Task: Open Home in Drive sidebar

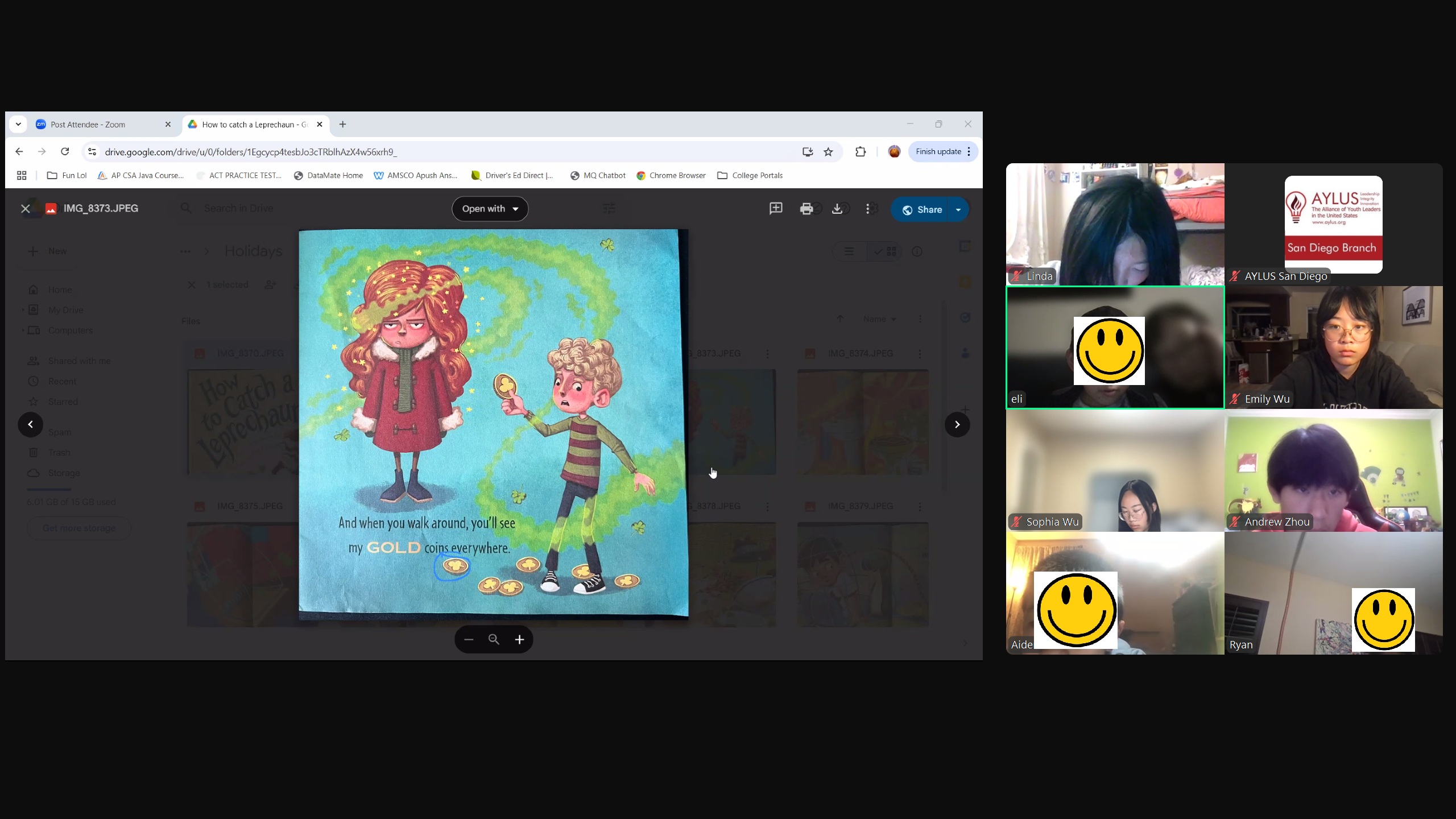Action: pos(50,290)
